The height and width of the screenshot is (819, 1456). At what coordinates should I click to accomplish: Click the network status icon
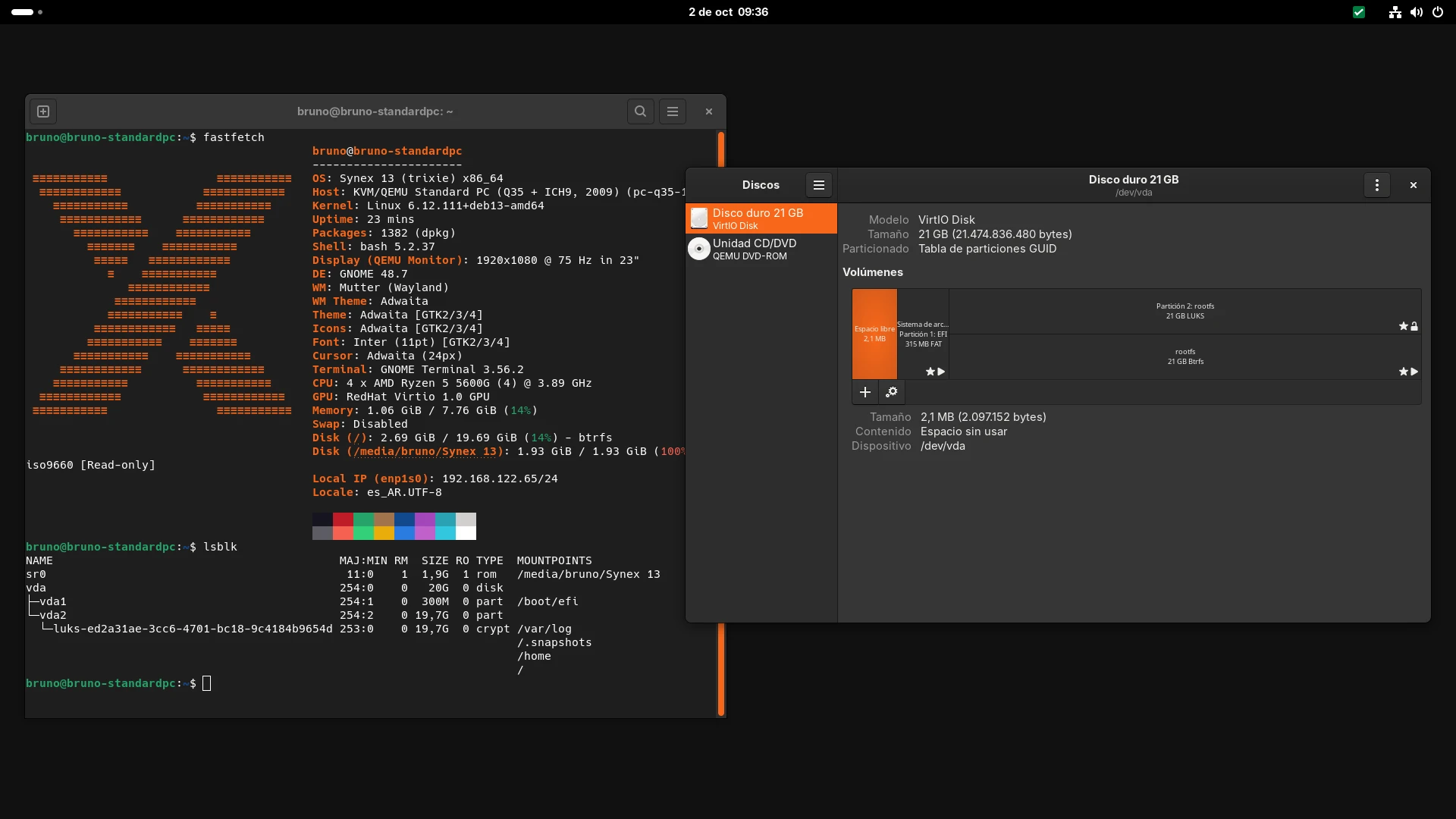(x=1395, y=12)
